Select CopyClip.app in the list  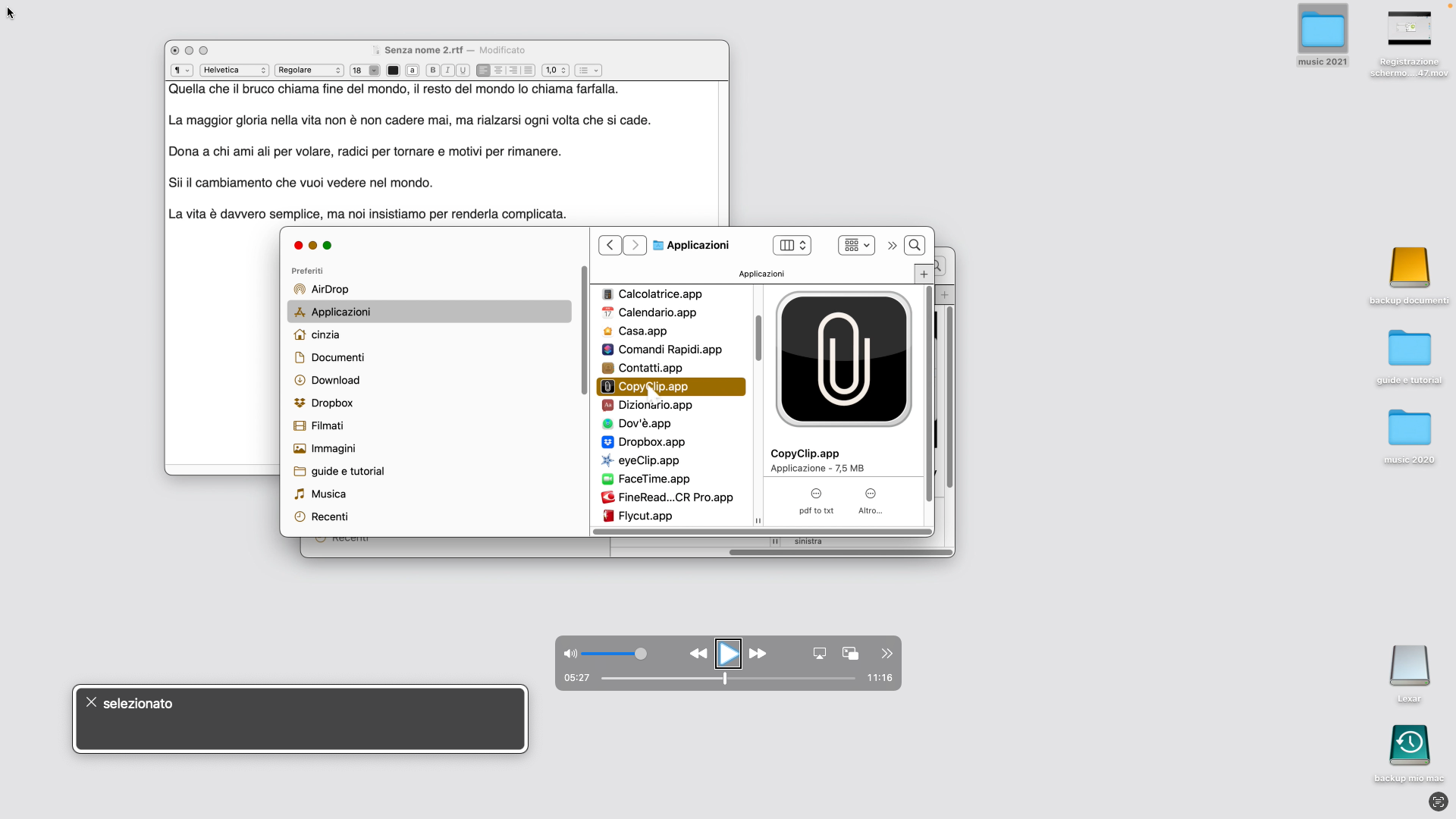[x=671, y=387]
